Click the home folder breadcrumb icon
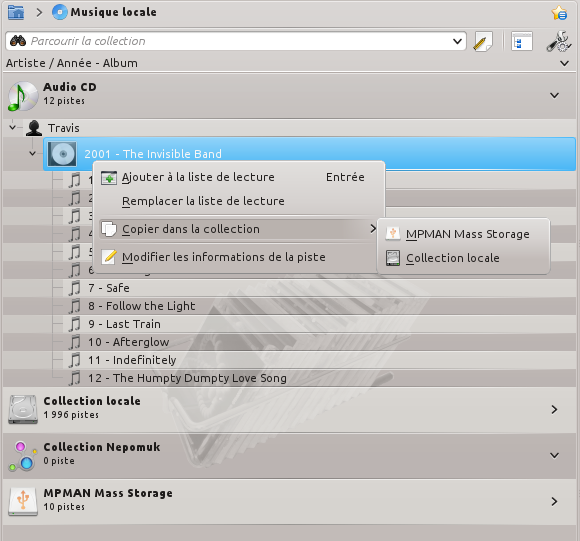 [16, 12]
